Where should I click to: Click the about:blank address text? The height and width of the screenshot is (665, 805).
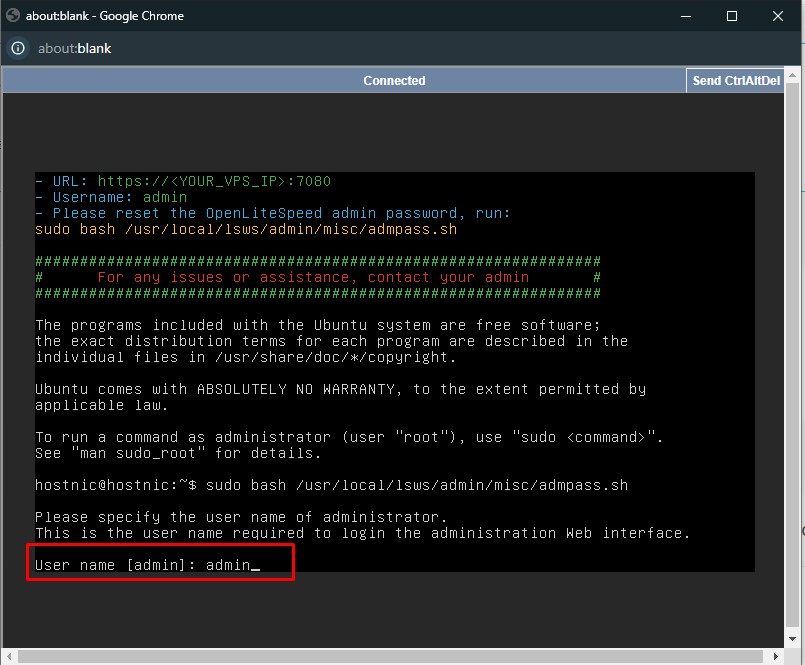(x=74, y=48)
